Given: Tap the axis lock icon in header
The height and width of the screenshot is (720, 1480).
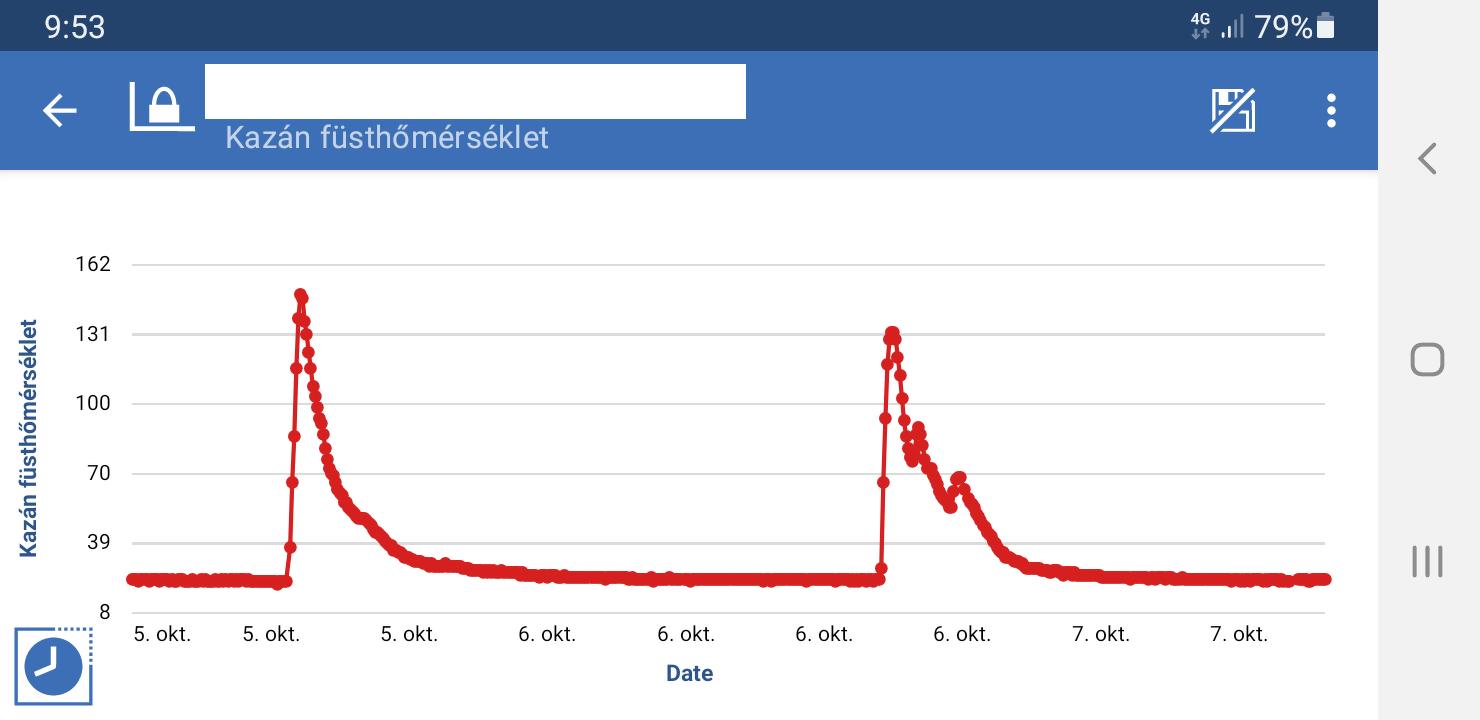Looking at the screenshot, I should 162,108.
